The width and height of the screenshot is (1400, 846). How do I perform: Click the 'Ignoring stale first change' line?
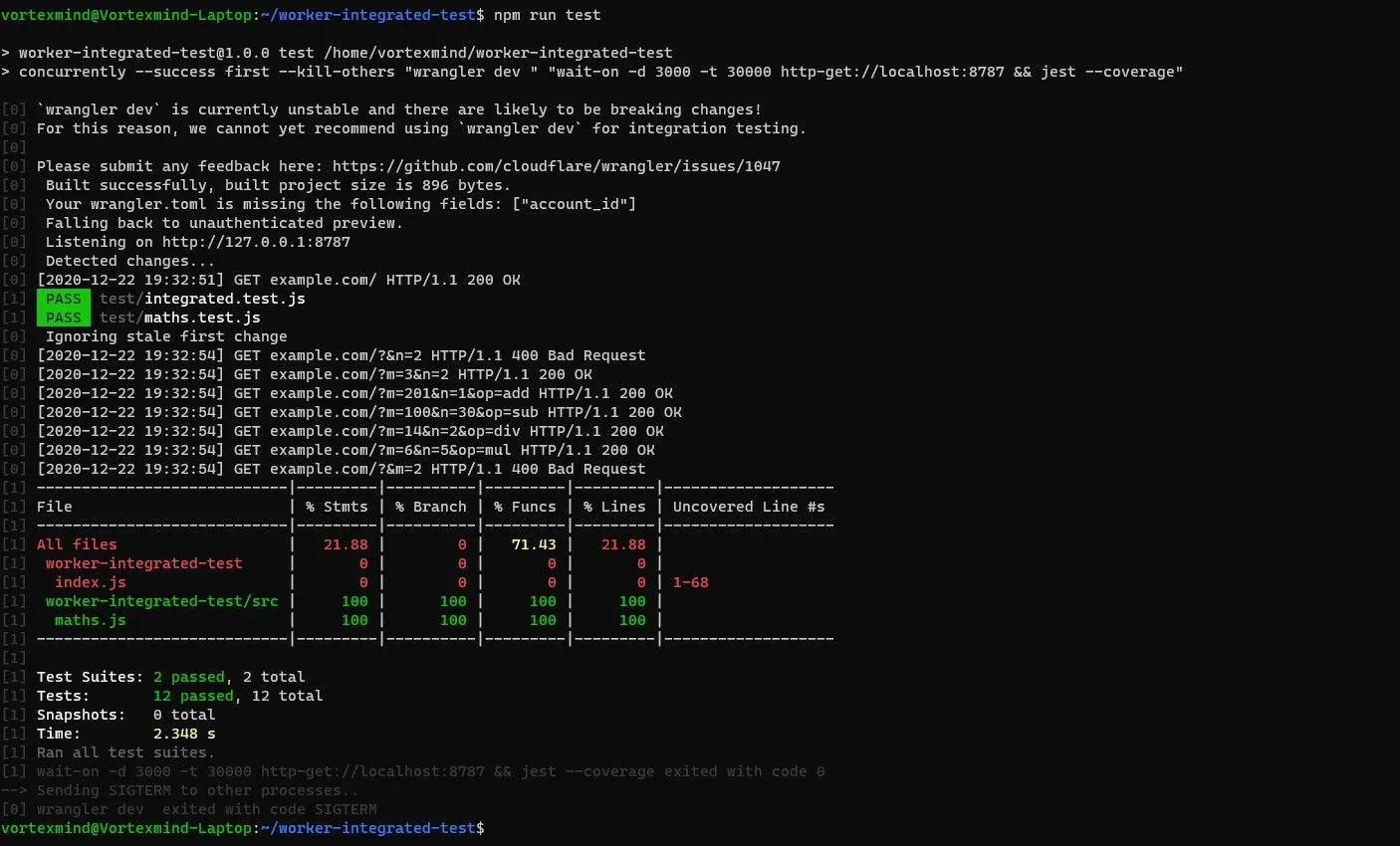click(166, 336)
